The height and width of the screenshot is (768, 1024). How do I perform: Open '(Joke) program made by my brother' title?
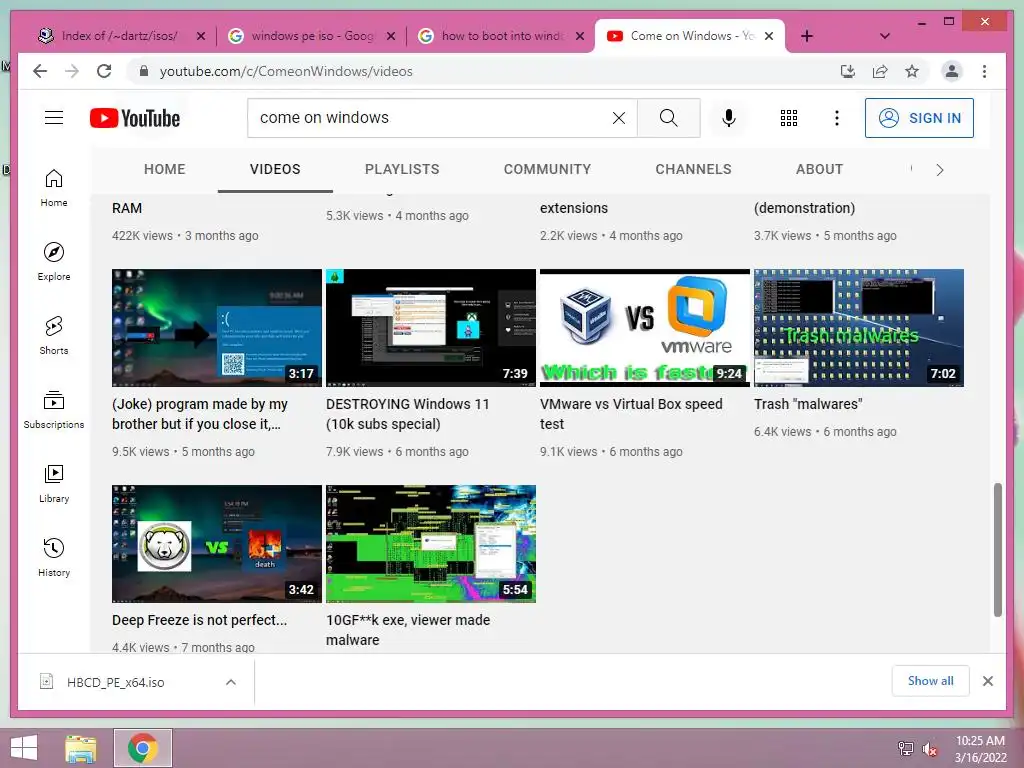(x=200, y=414)
